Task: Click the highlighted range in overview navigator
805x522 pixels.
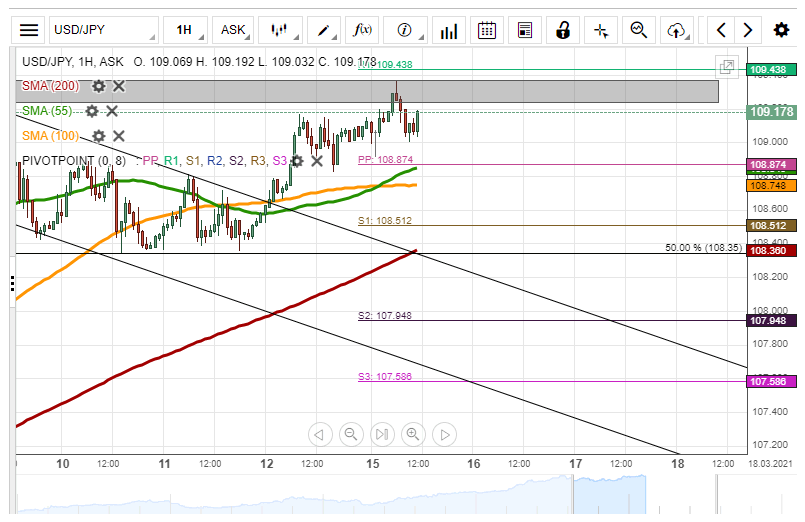Action: coord(609,494)
